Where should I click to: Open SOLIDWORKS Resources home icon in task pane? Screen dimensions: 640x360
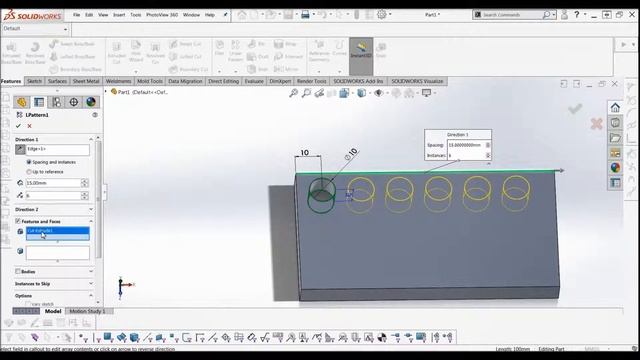click(615, 107)
